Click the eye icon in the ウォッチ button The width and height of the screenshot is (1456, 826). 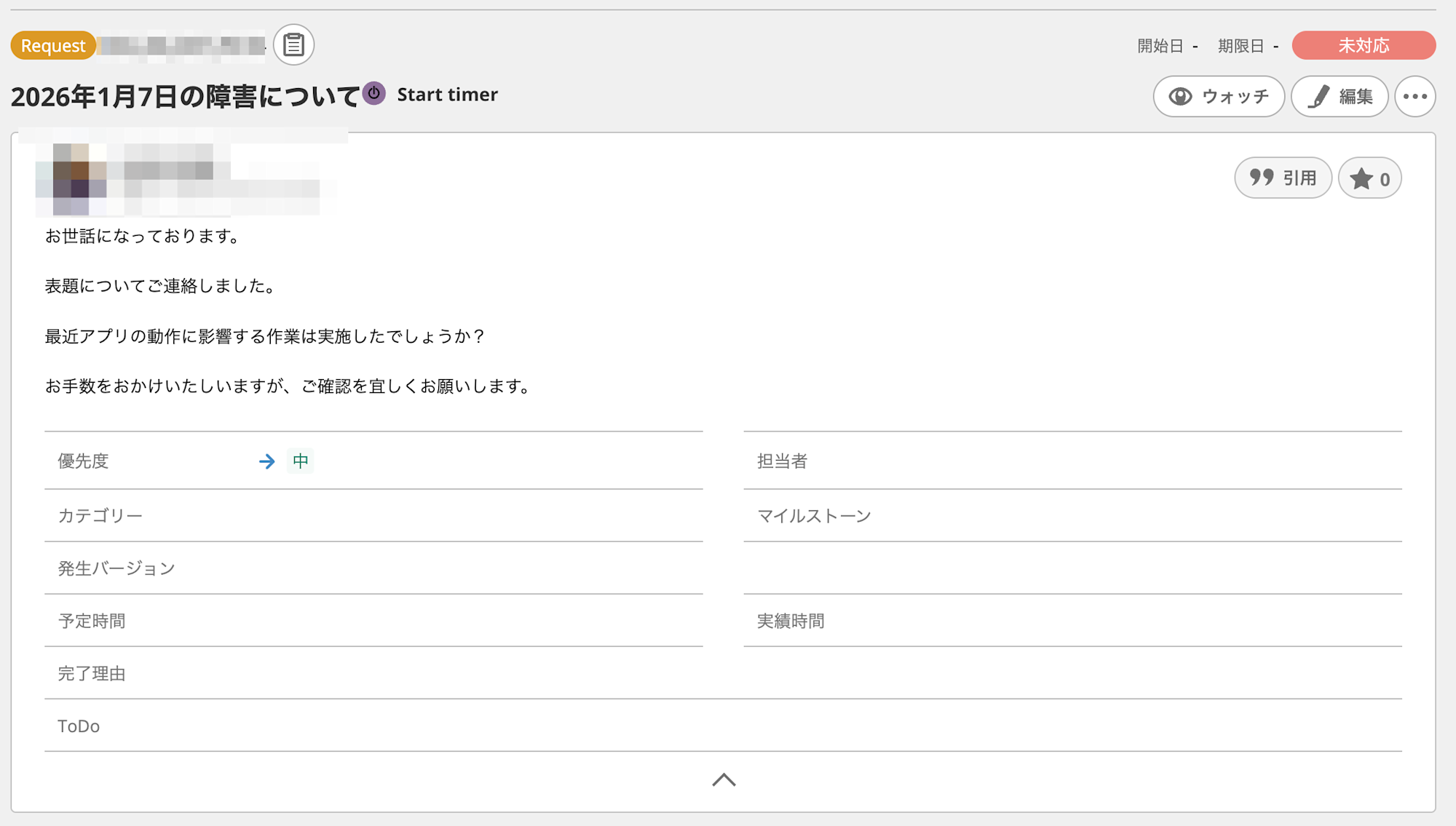1180,95
